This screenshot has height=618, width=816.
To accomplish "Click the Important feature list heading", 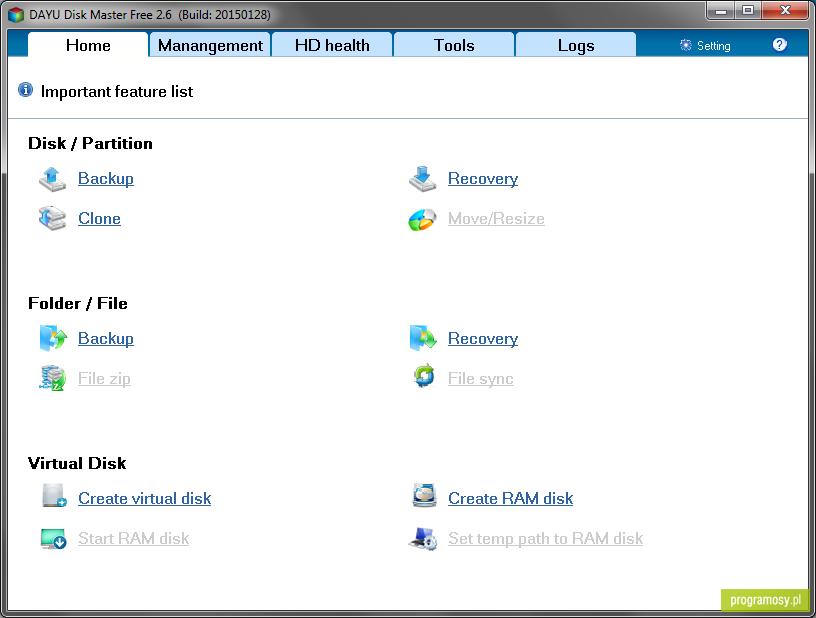I will point(117,92).
